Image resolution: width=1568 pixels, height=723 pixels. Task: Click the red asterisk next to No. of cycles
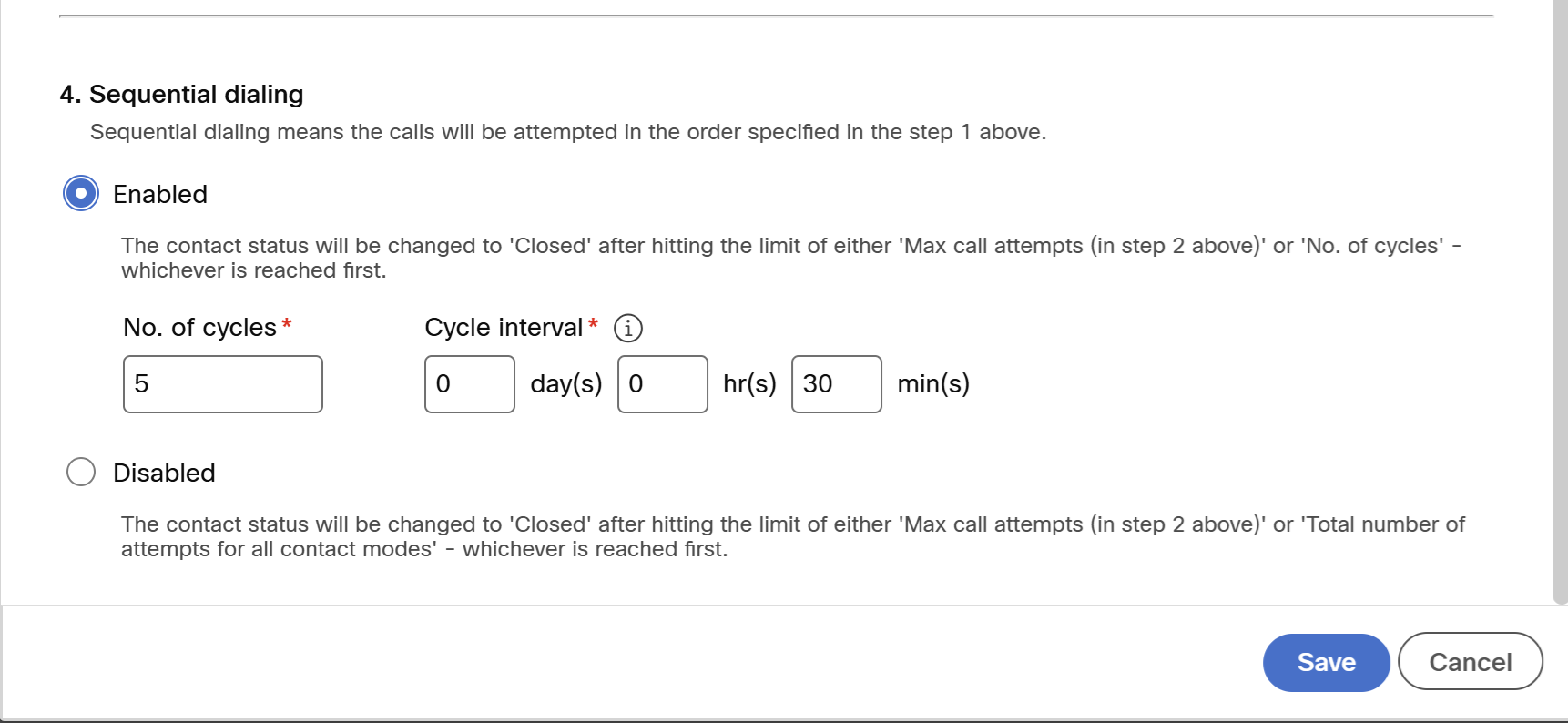pos(286,324)
